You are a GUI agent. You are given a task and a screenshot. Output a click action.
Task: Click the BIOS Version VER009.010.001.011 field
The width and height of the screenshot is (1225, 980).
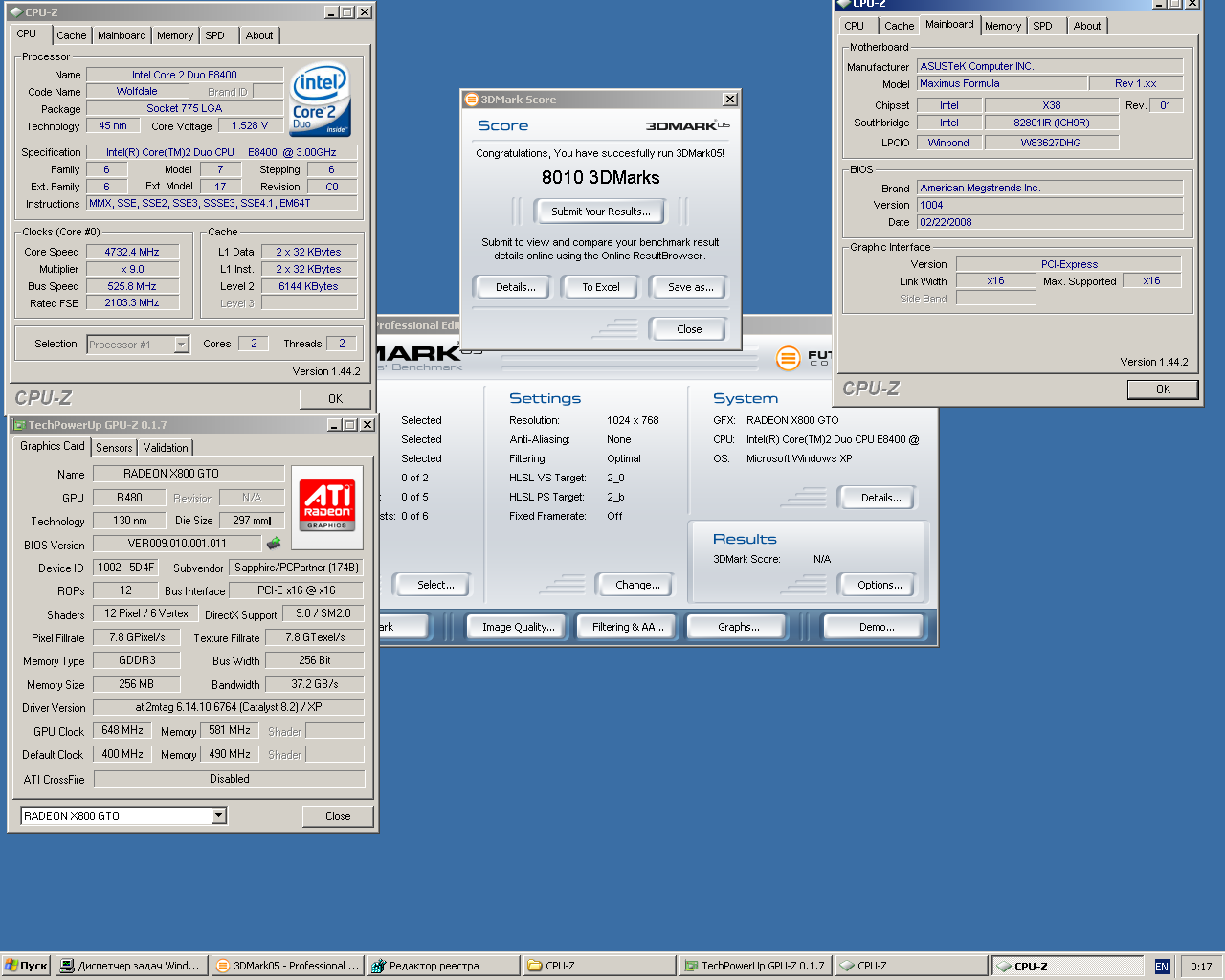177,544
